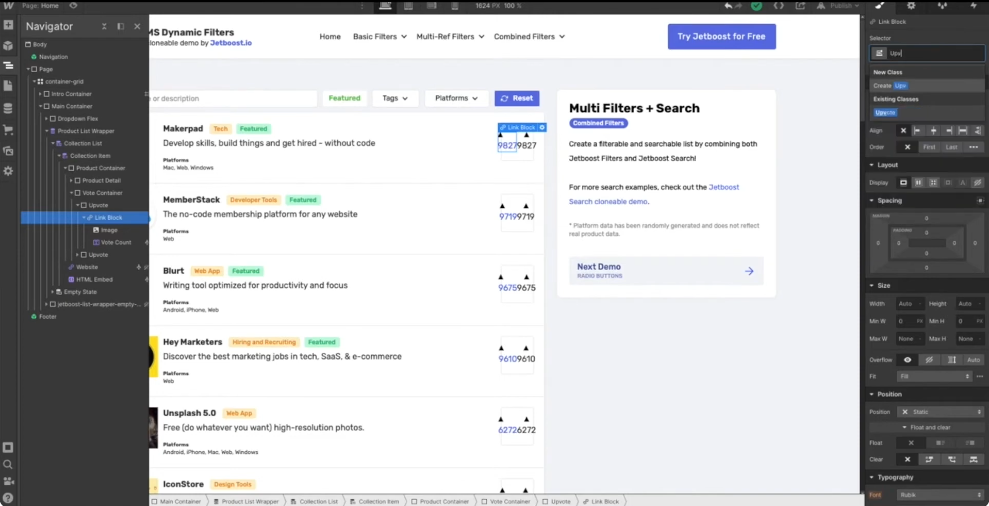The height and width of the screenshot is (506, 989).
Task: Set Order to Last
Action: click(x=951, y=147)
